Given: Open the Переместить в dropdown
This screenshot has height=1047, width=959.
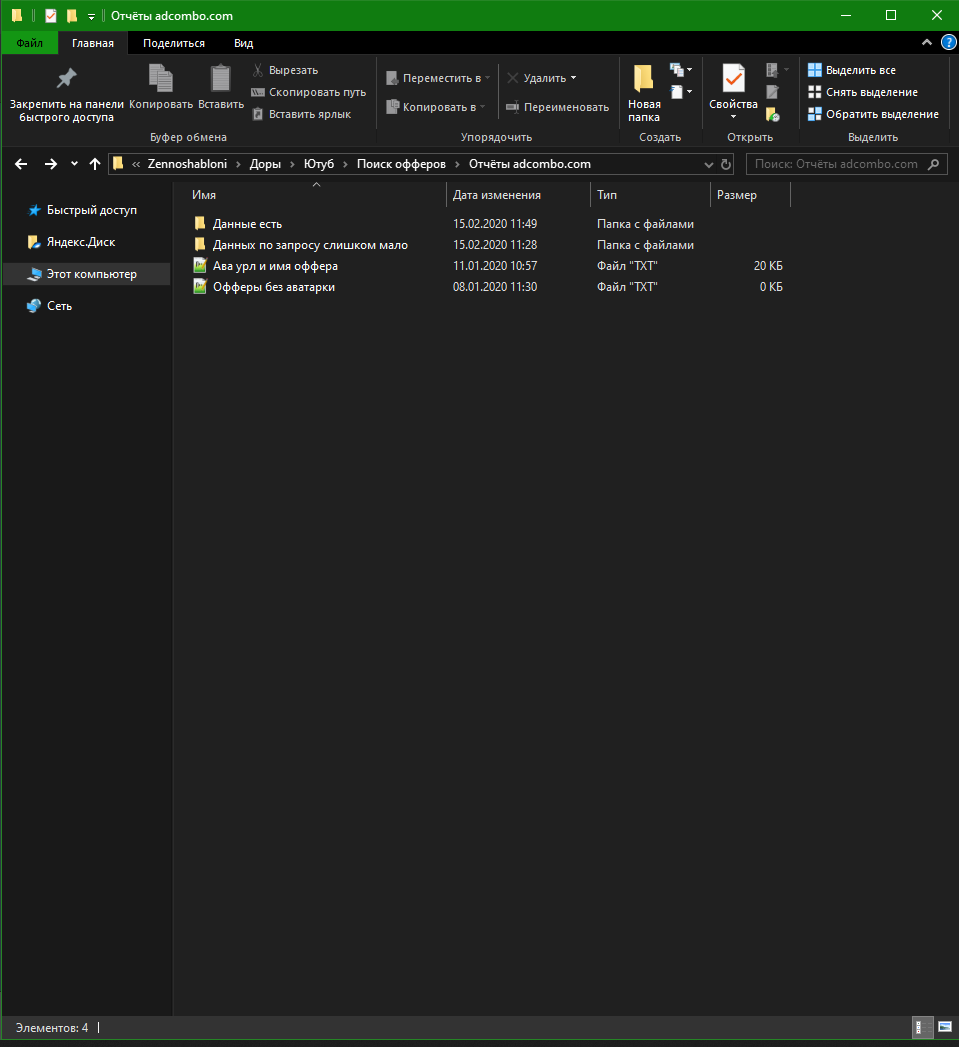Looking at the screenshot, I should tap(487, 78).
